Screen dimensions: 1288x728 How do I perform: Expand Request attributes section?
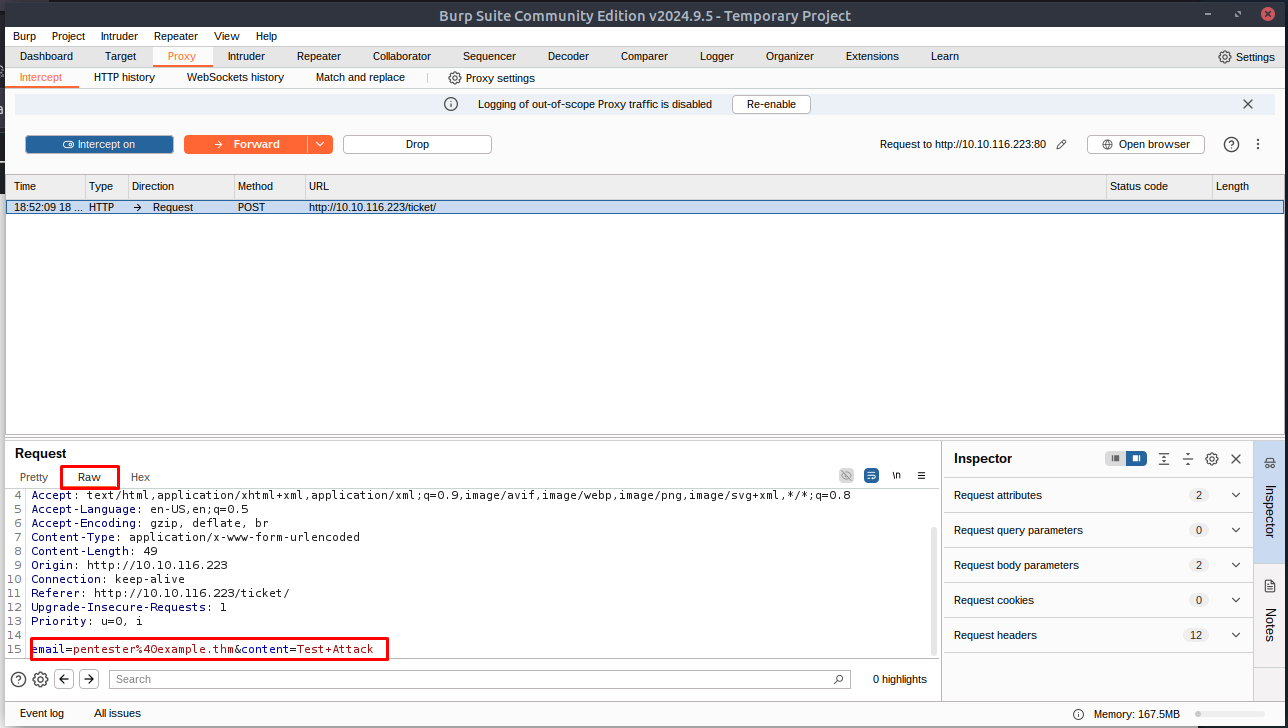pyautogui.click(x=1098, y=495)
